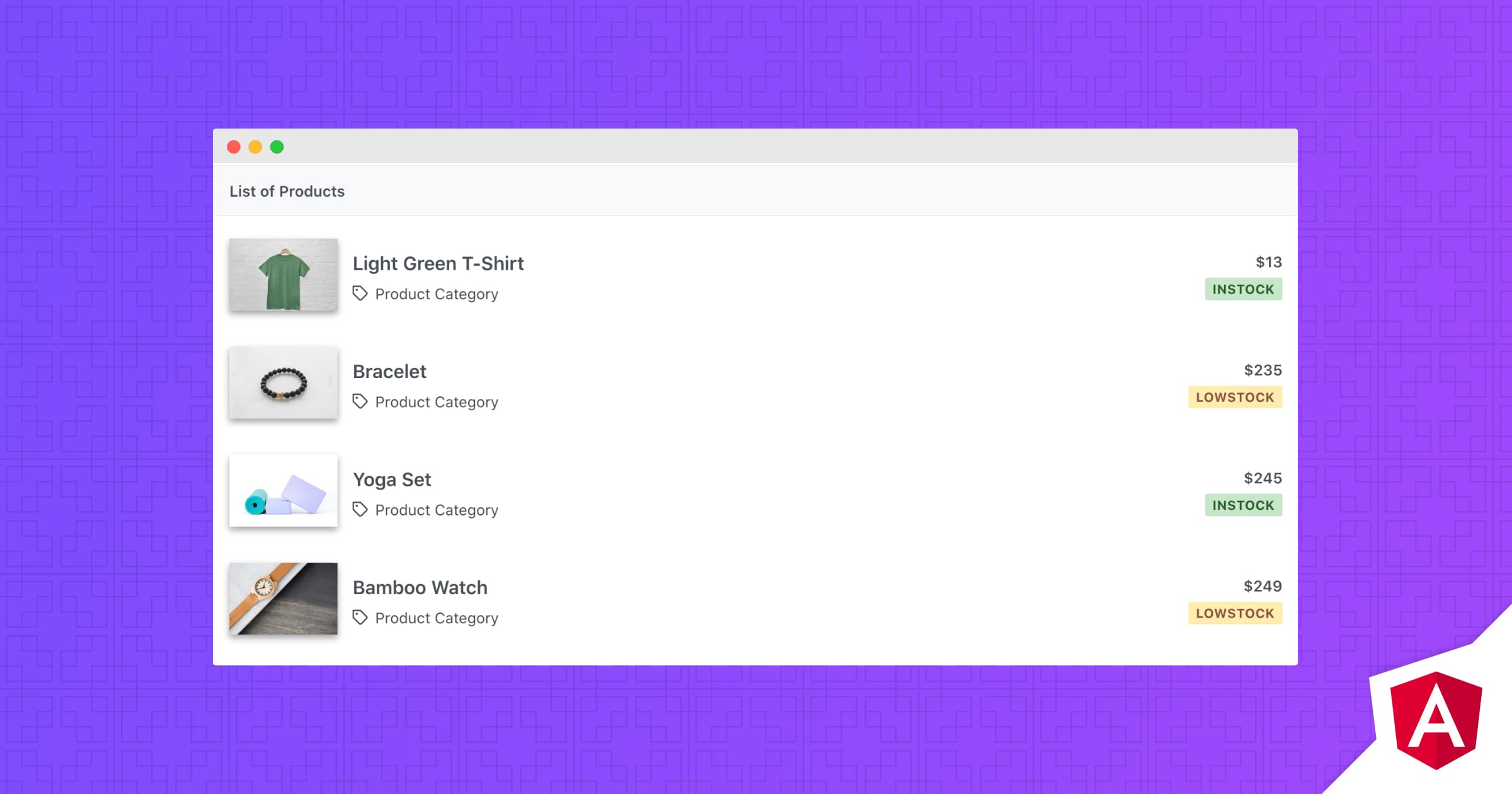Click the tag icon under Light Green T-Shirt

[360, 293]
